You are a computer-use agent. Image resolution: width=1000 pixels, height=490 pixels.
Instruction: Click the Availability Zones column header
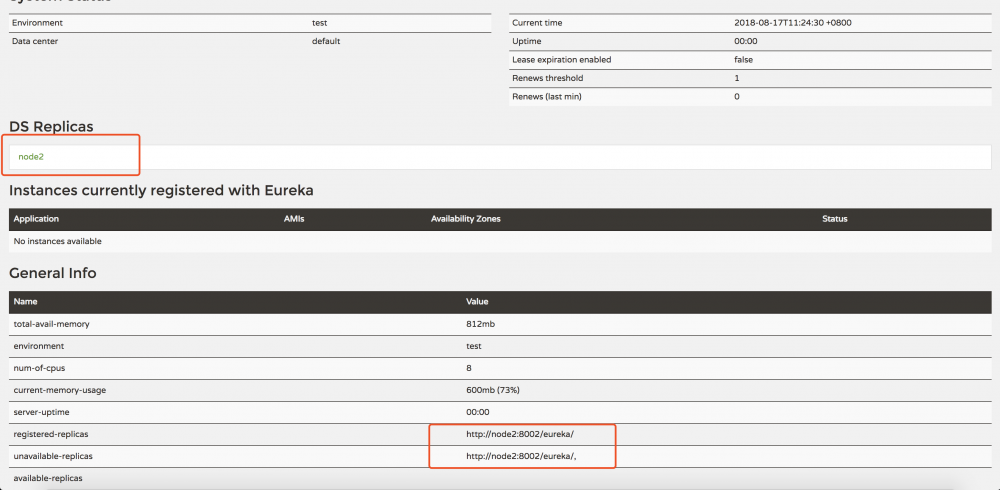[465, 218]
